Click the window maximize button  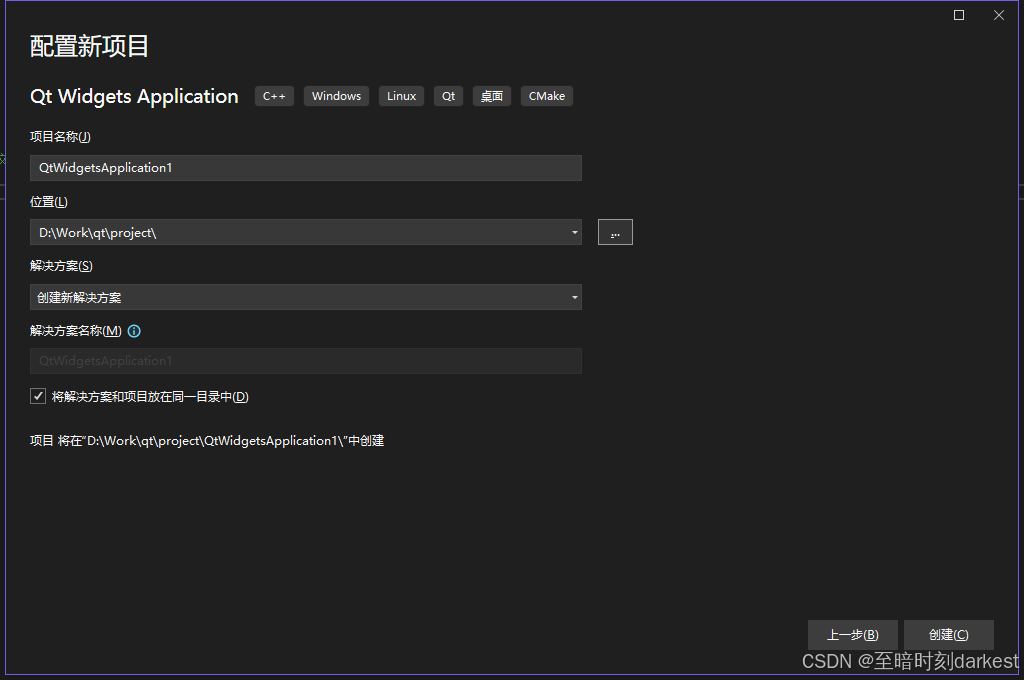point(958,15)
